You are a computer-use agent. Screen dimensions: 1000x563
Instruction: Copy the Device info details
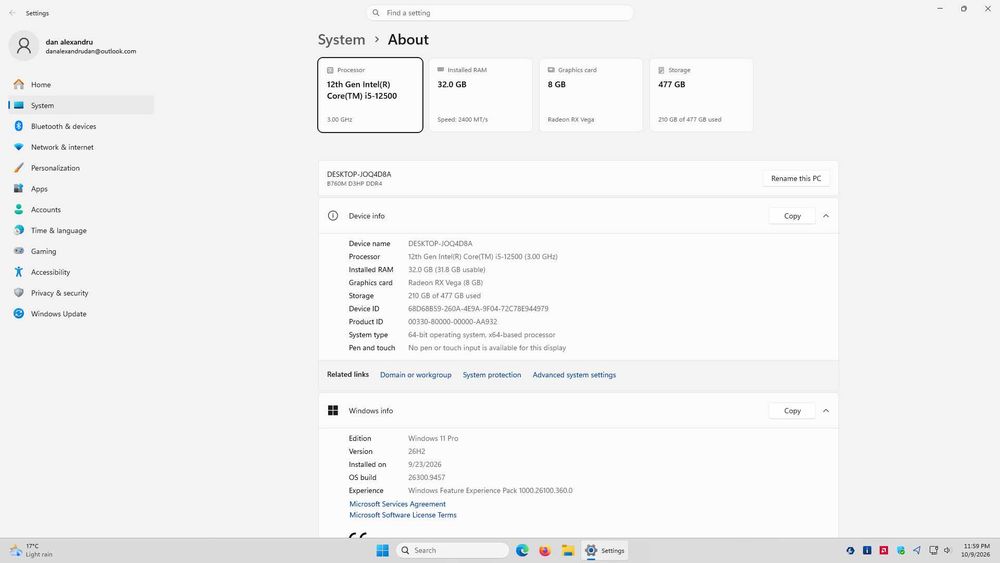point(792,216)
